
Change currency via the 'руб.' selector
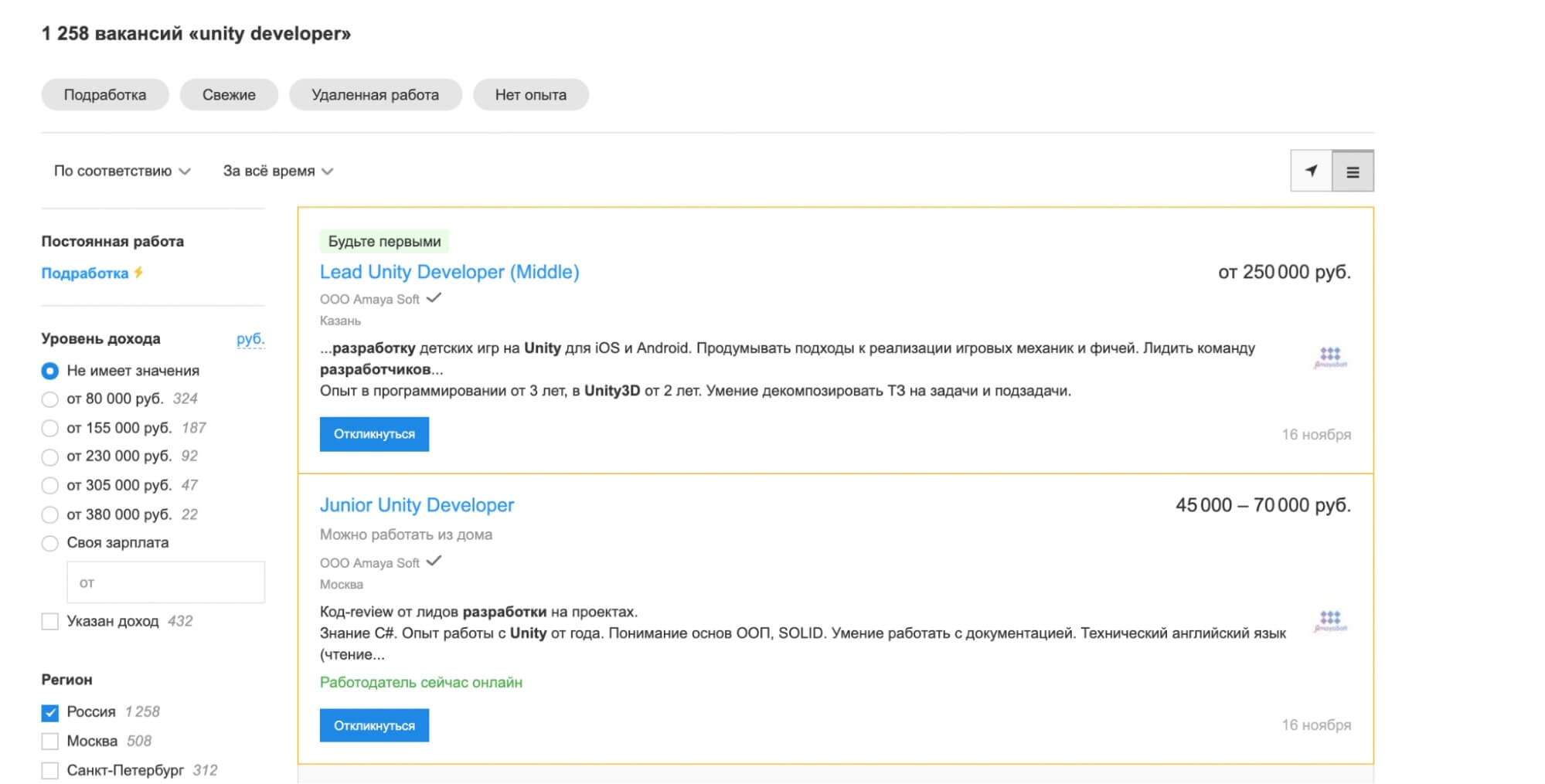[x=250, y=338]
